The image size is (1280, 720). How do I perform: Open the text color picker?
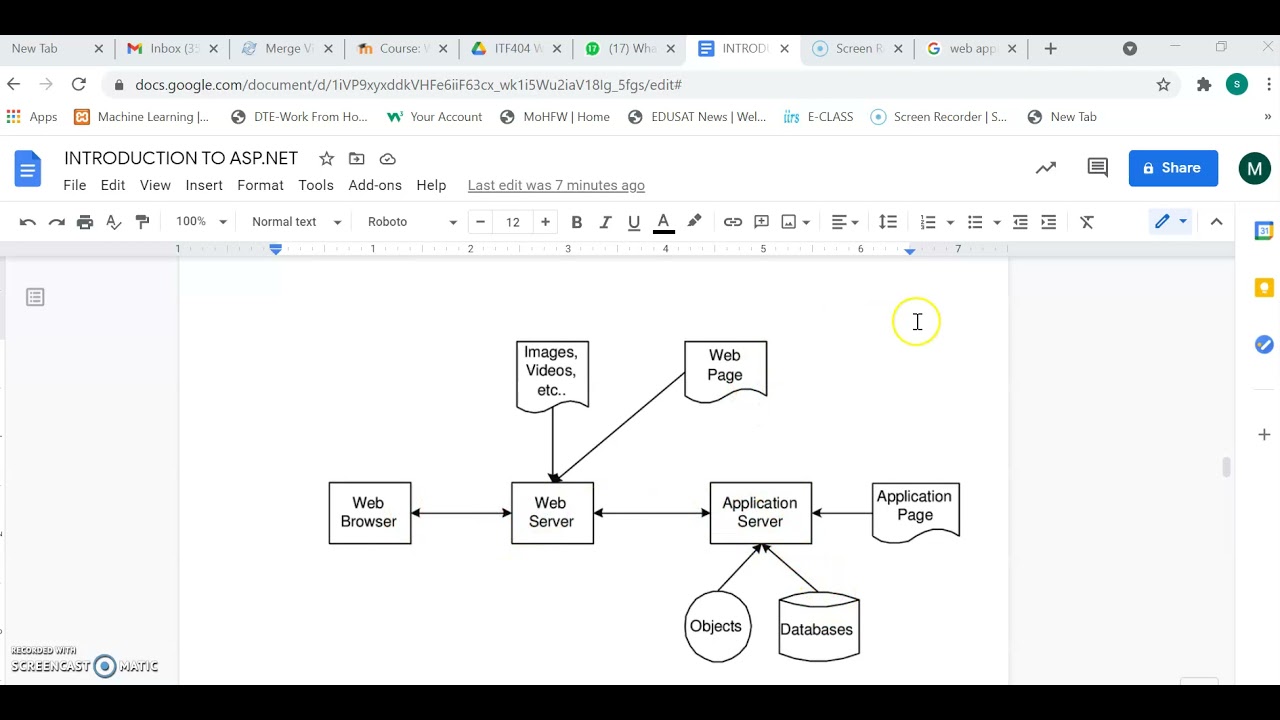coord(663,222)
